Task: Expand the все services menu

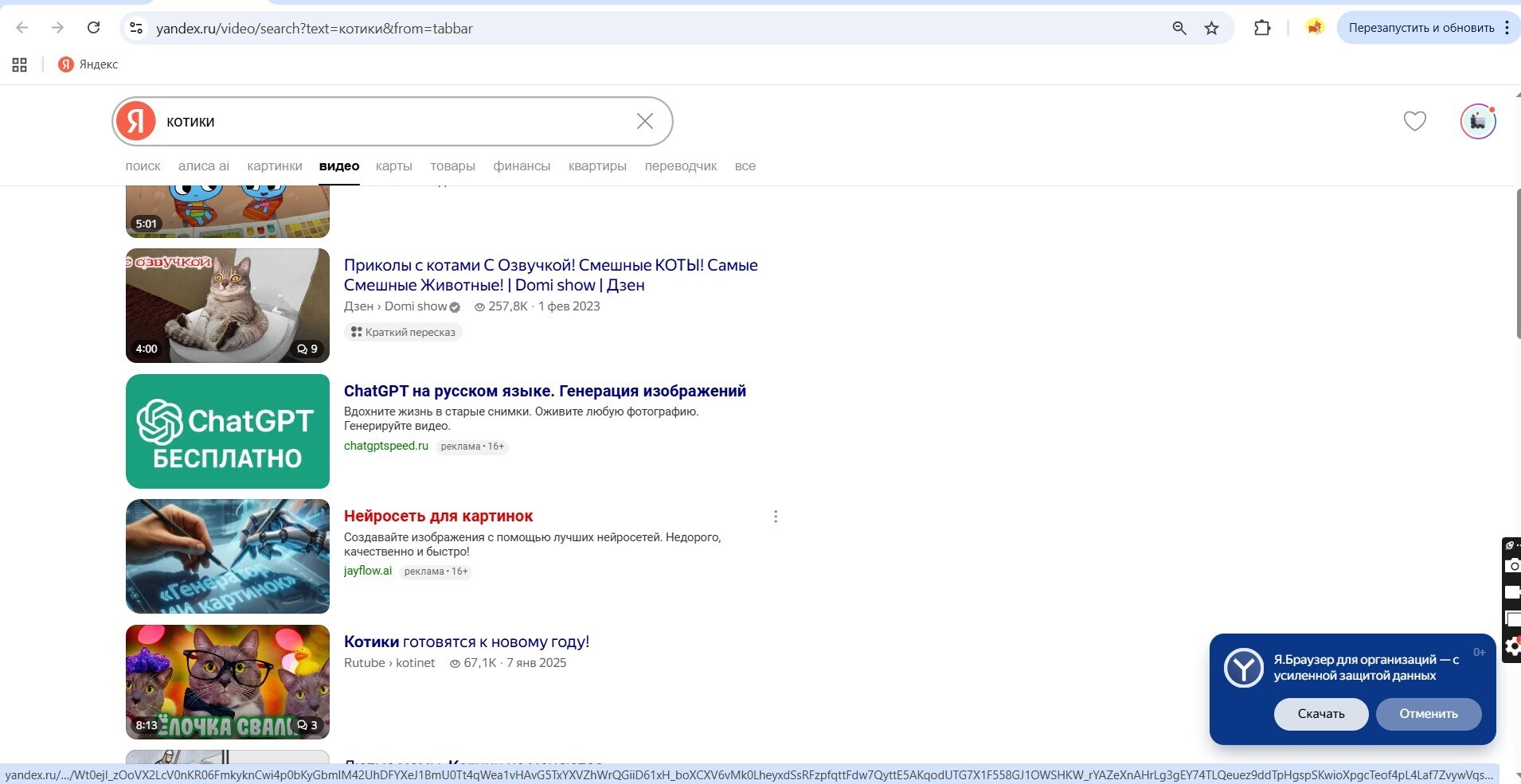Action: pyautogui.click(x=745, y=166)
